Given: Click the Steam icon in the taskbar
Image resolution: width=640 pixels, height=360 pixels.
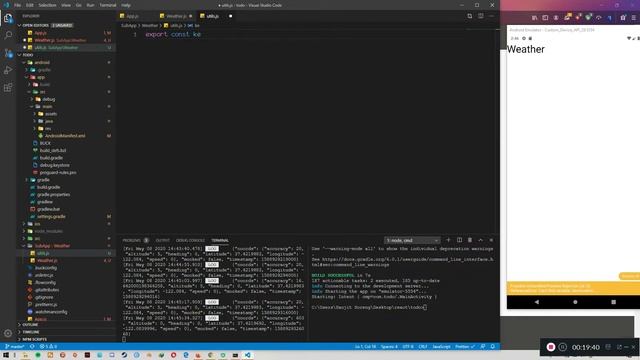Looking at the screenshot, I should [x=124, y=355].
